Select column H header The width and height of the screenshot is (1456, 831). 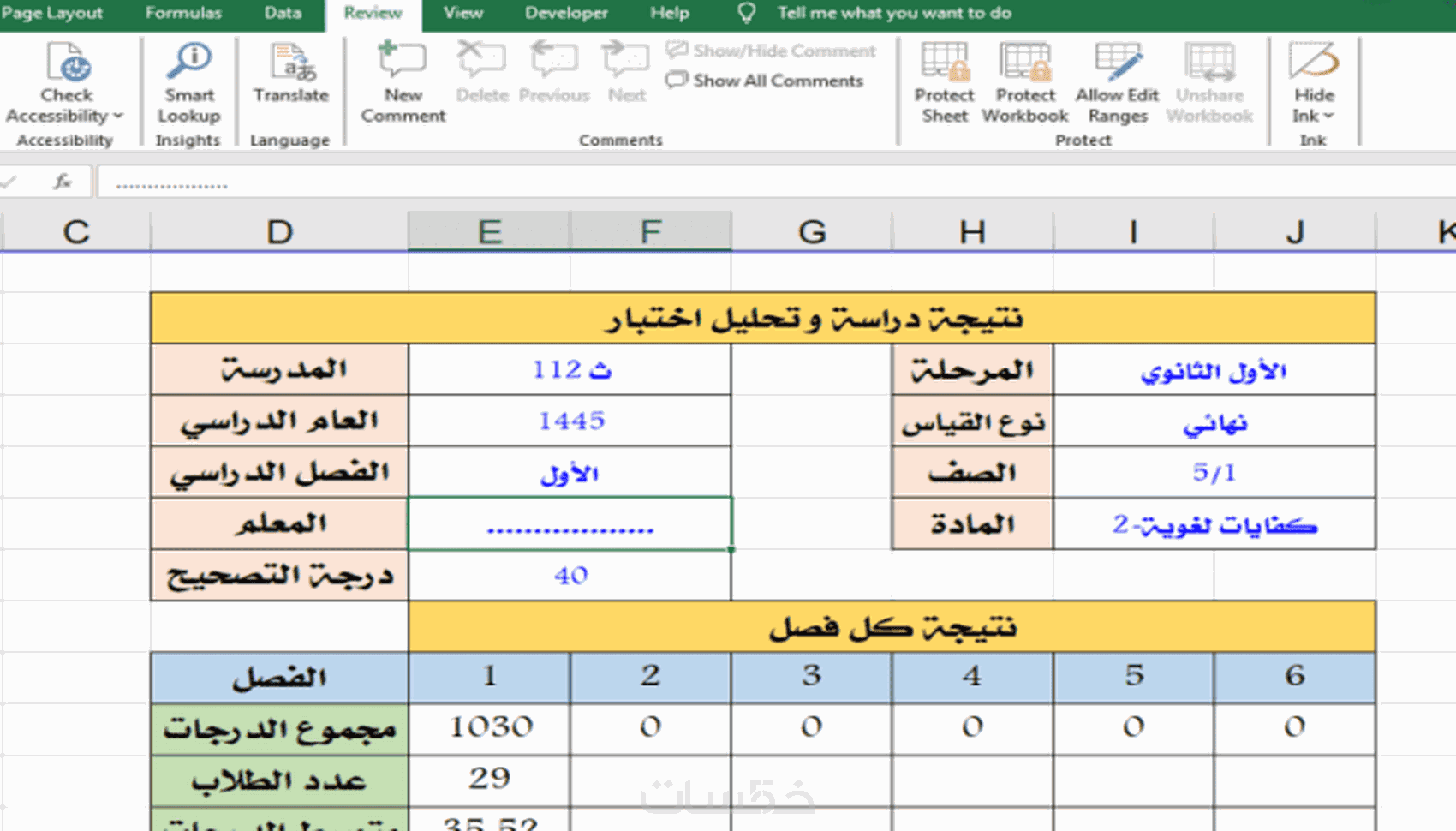click(x=972, y=231)
